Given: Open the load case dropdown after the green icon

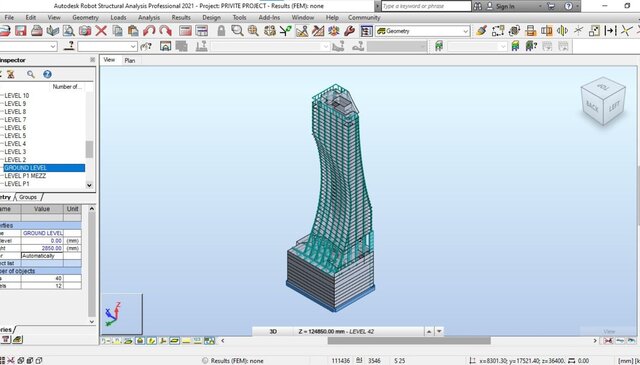Looking at the screenshot, I should click(x=503, y=47).
